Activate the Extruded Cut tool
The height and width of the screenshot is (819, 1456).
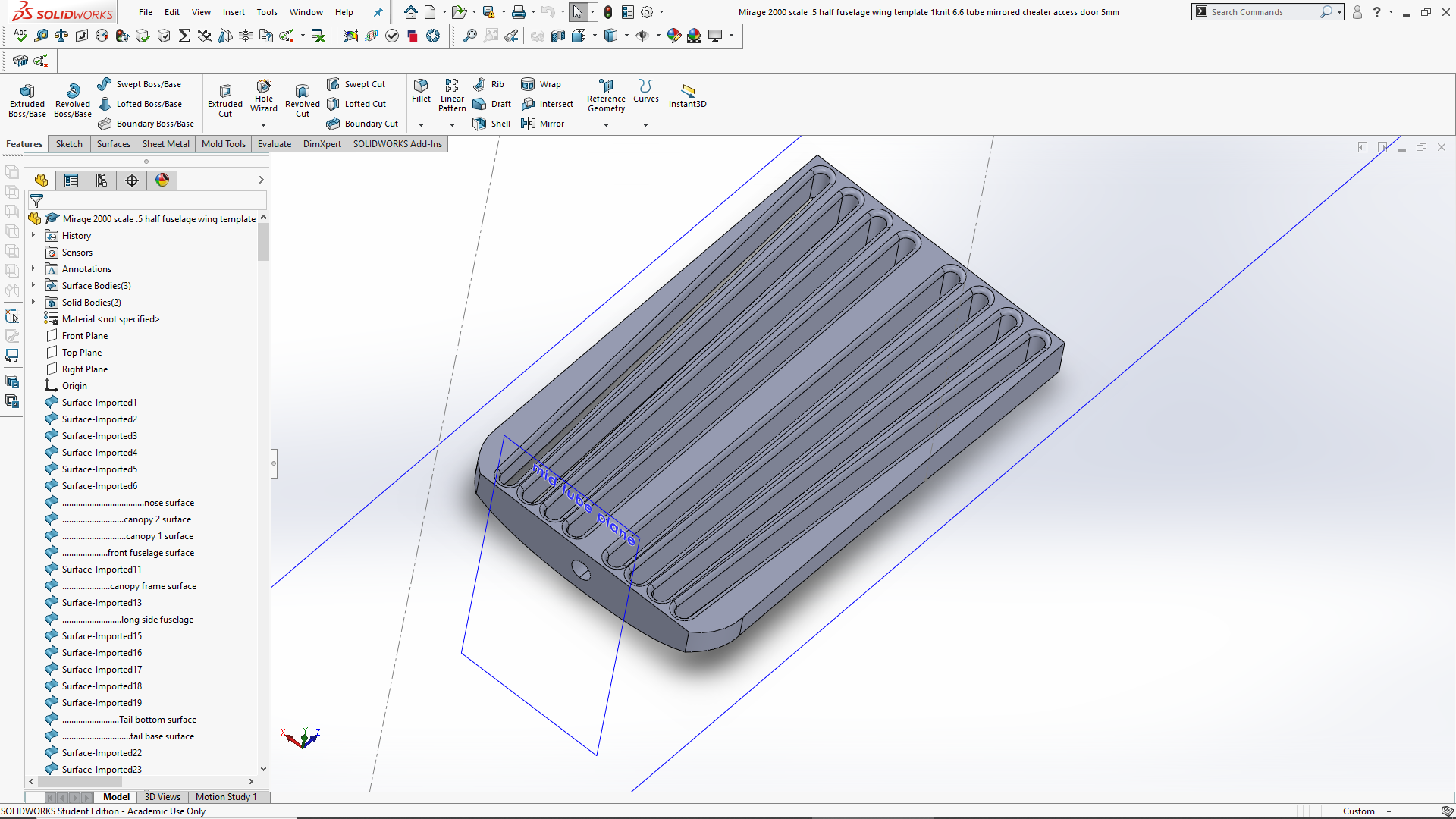225,101
